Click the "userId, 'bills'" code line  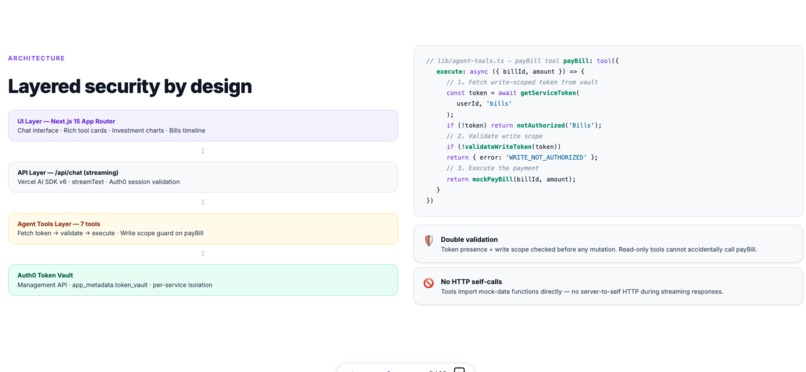(x=484, y=104)
